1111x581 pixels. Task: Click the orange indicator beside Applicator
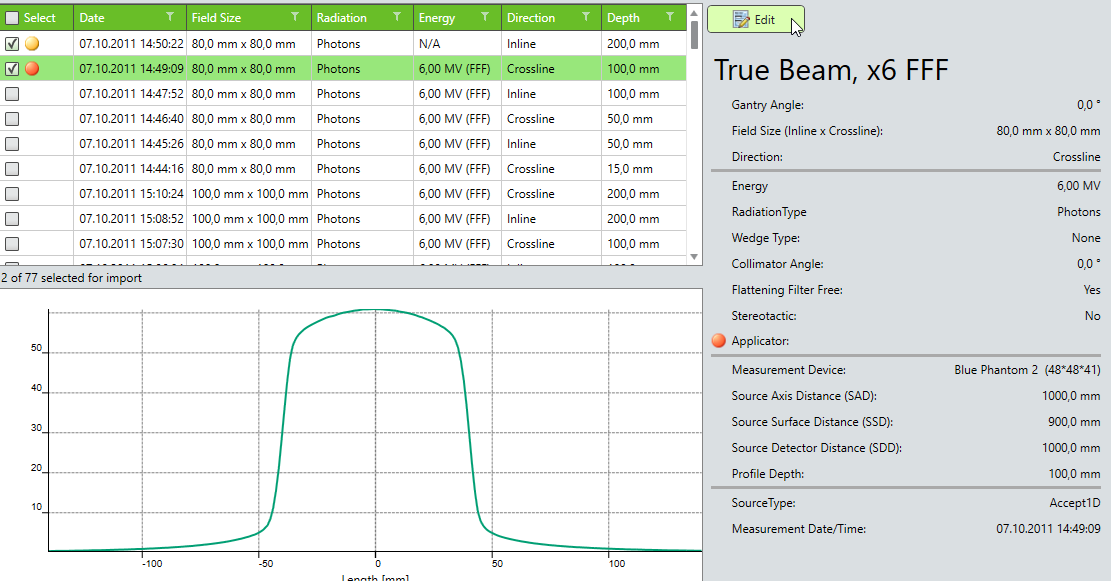pyautogui.click(x=718, y=341)
